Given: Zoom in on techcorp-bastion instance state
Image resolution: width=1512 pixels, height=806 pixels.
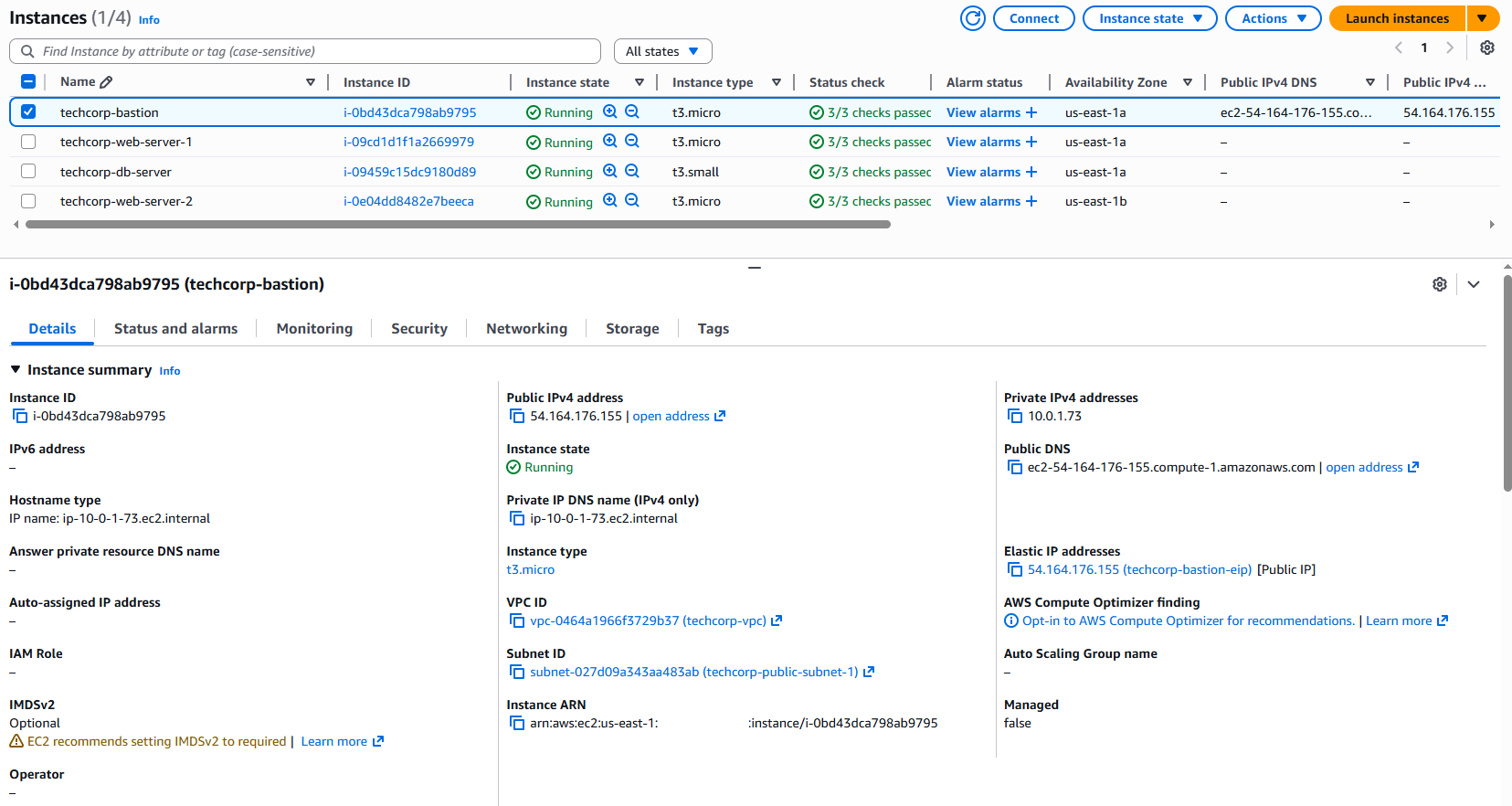Looking at the screenshot, I should click(609, 111).
